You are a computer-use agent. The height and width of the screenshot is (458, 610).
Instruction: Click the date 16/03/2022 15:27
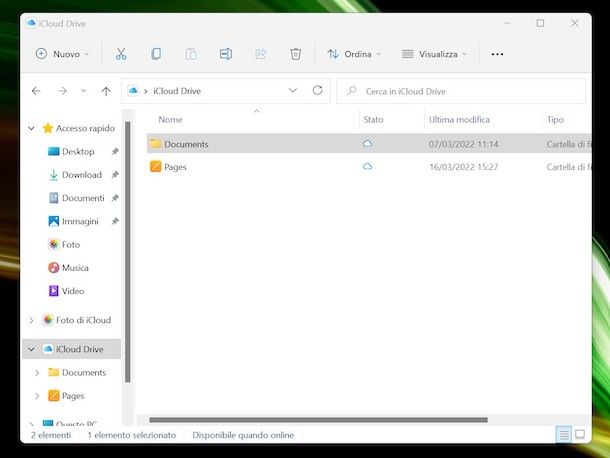click(x=463, y=167)
